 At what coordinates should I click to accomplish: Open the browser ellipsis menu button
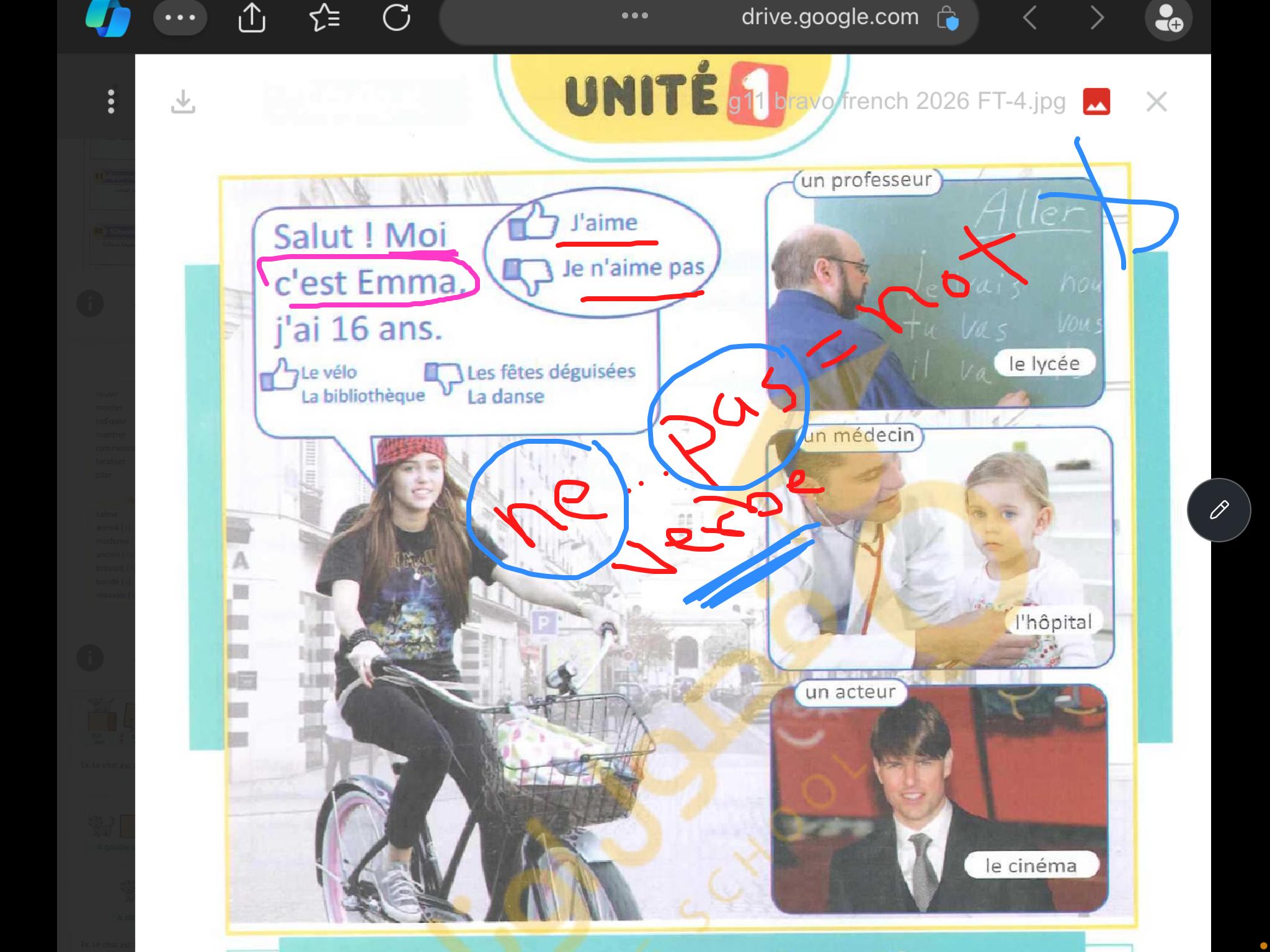180,18
